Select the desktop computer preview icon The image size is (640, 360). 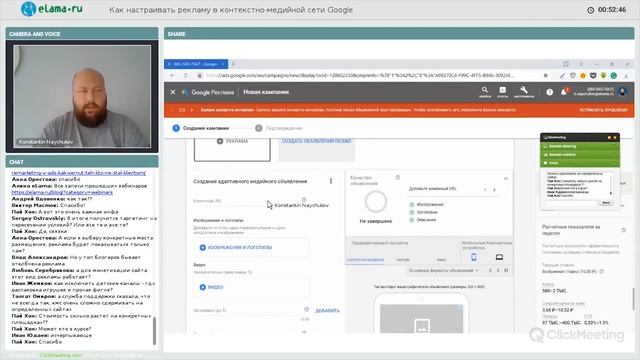499,257
